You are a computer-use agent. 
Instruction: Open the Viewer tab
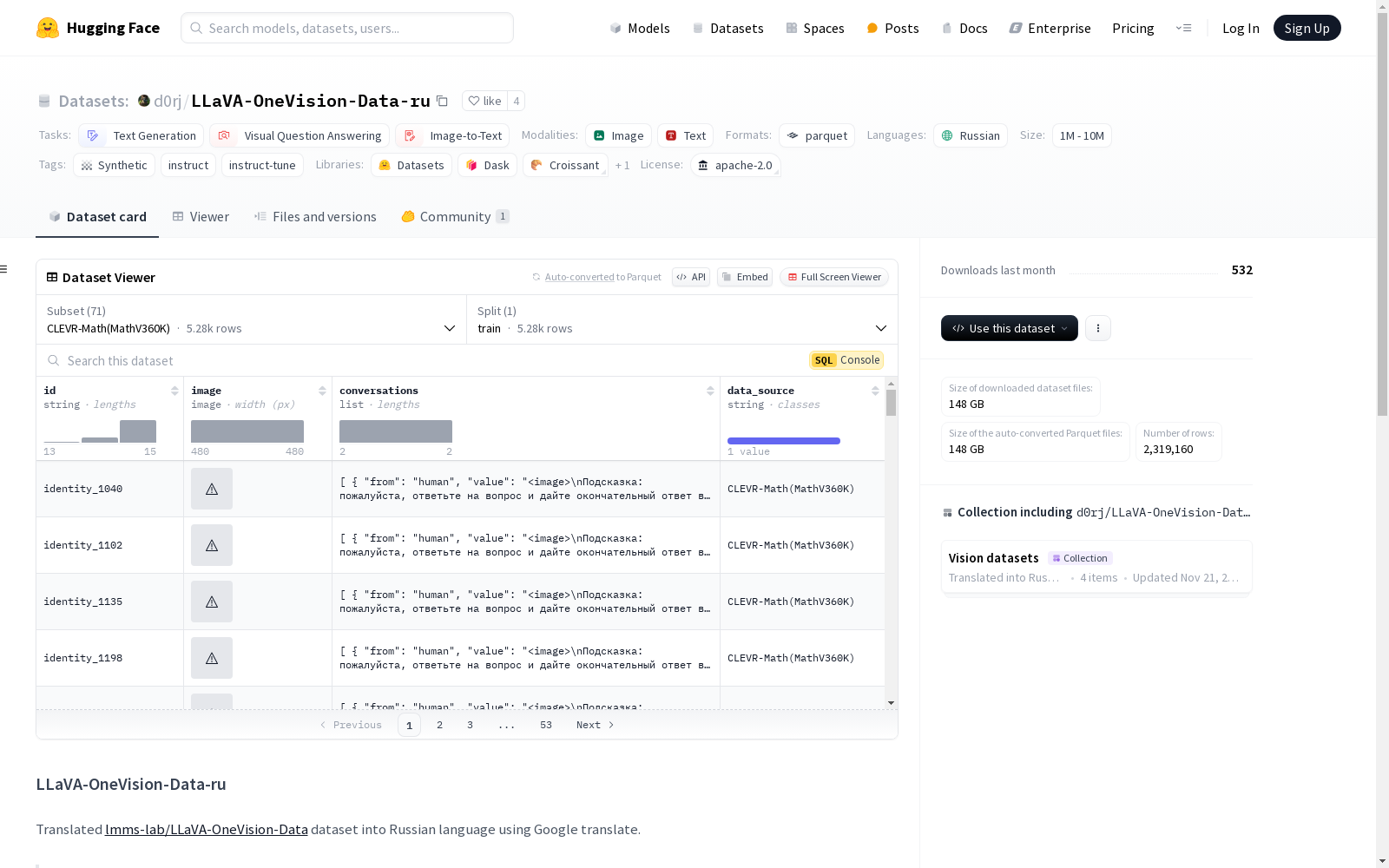(201, 217)
